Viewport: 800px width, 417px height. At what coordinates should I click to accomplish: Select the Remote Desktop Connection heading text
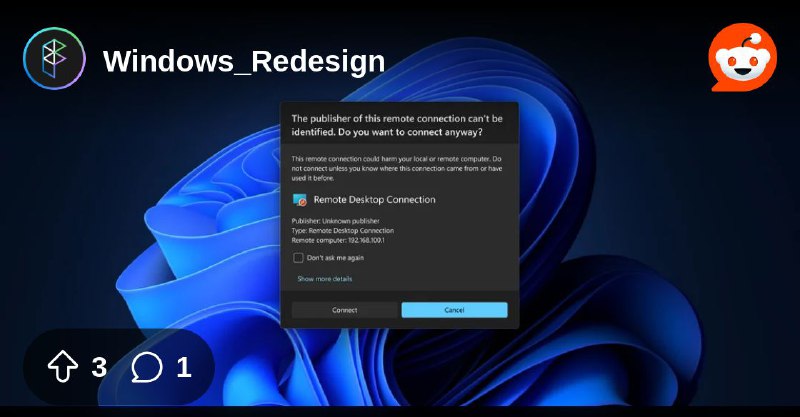click(x=374, y=200)
